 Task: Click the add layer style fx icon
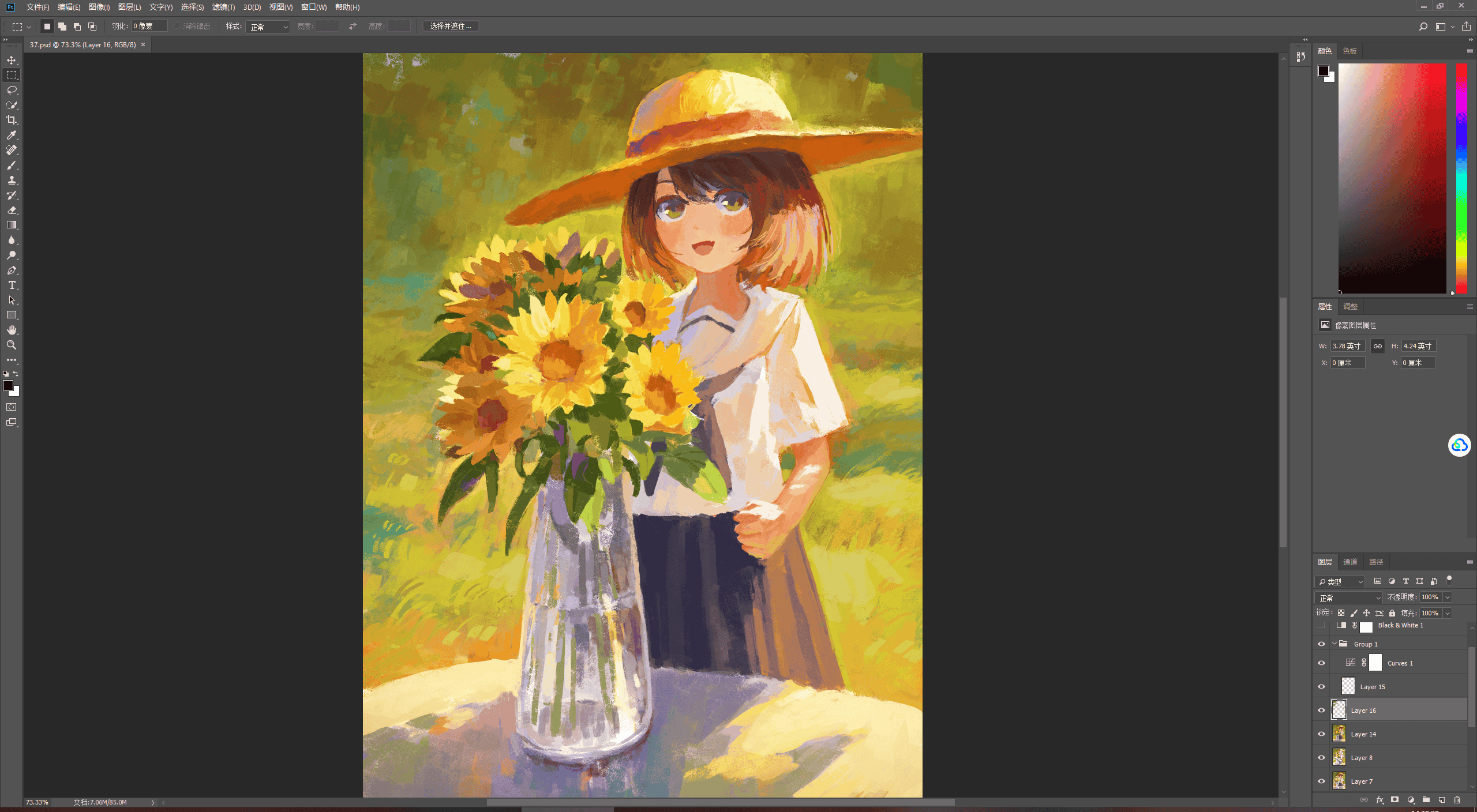pos(1379,800)
